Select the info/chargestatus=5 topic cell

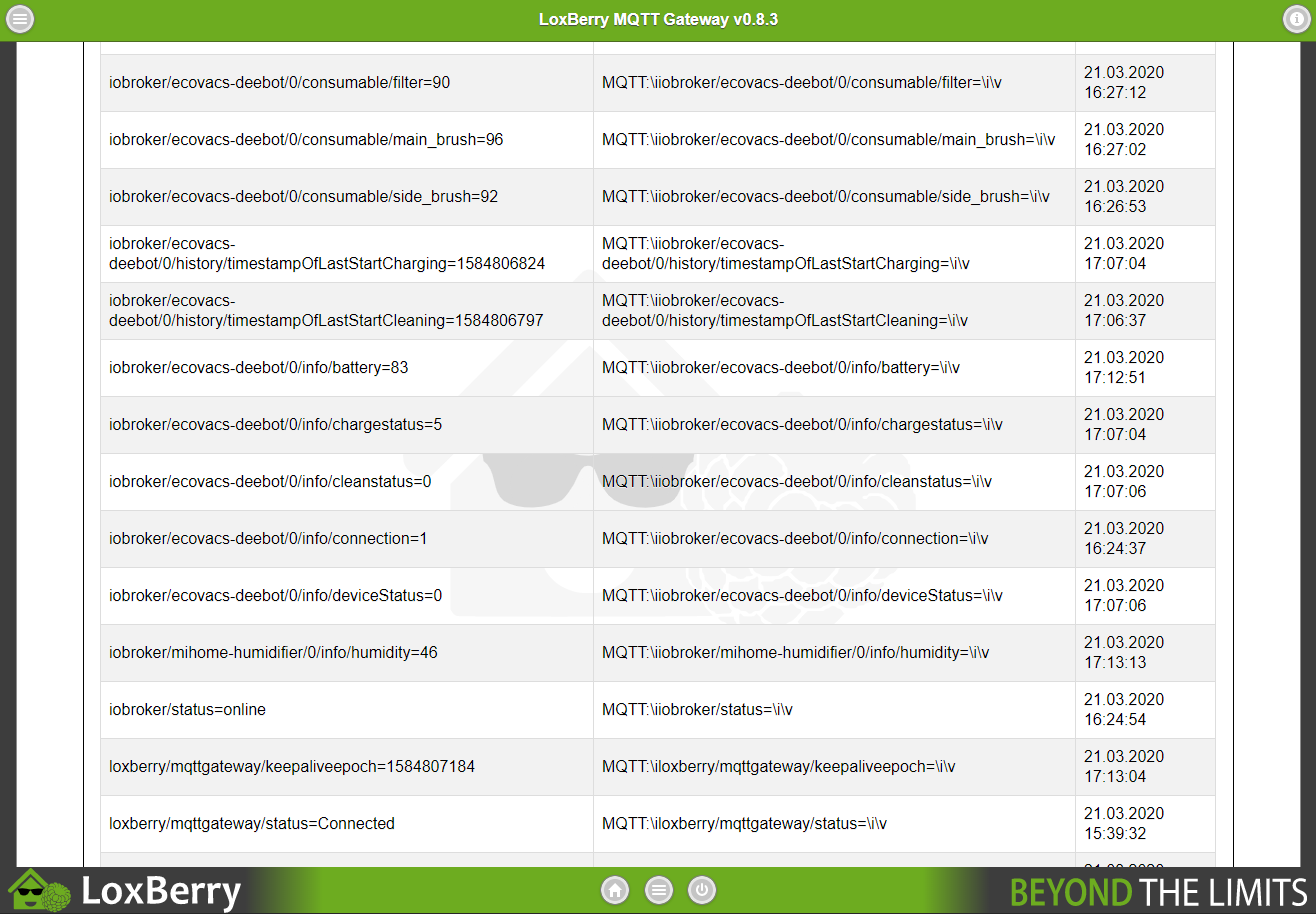[347, 425]
